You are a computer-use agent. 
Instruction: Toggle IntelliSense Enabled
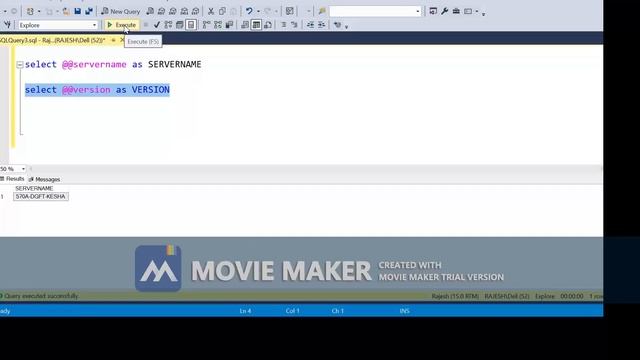(191, 25)
